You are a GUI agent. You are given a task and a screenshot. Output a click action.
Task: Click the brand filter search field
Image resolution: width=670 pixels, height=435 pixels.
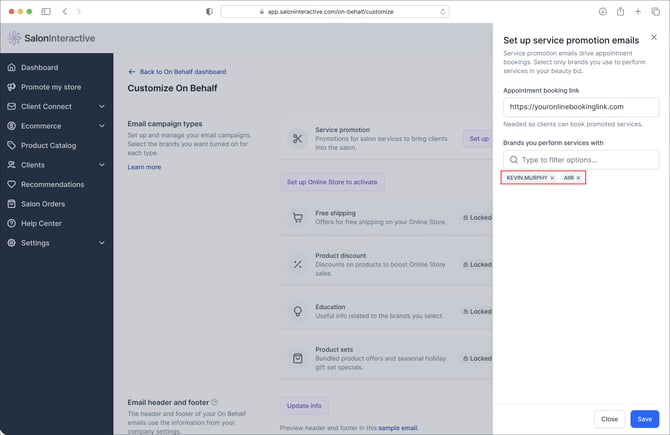click(581, 160)
